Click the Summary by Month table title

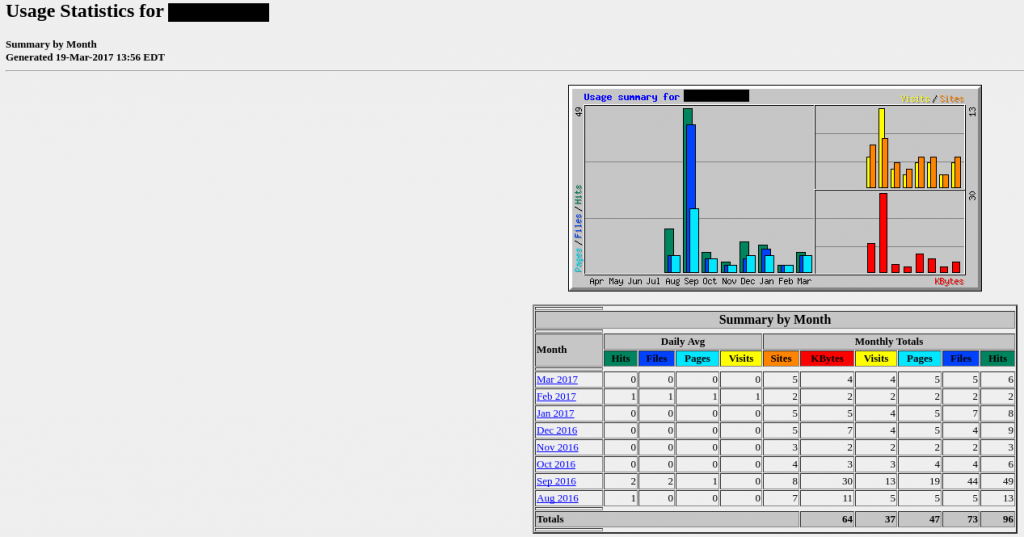tap(775, 320)
